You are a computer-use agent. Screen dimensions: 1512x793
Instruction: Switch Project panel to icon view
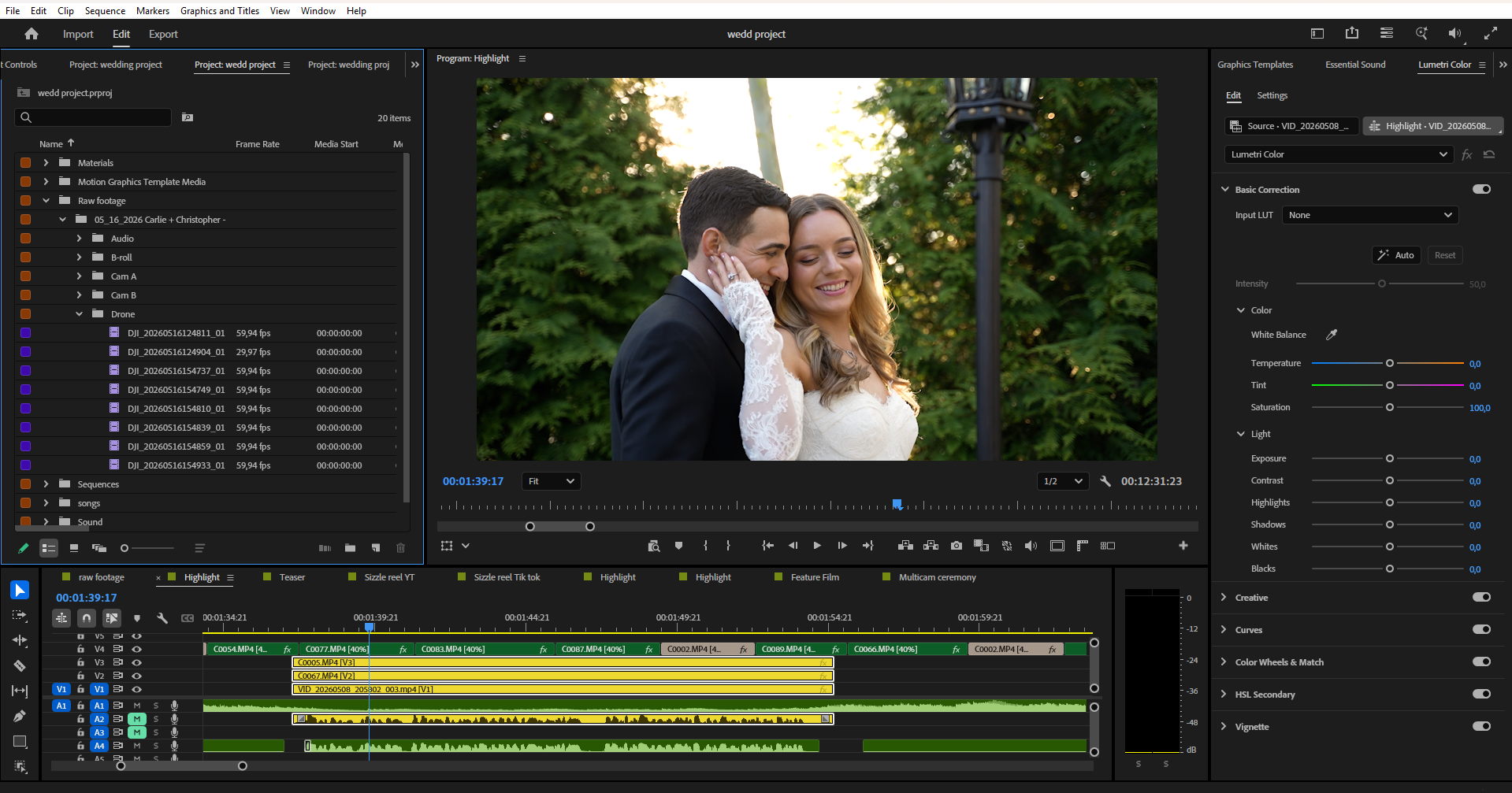click(x=74, y=548)
